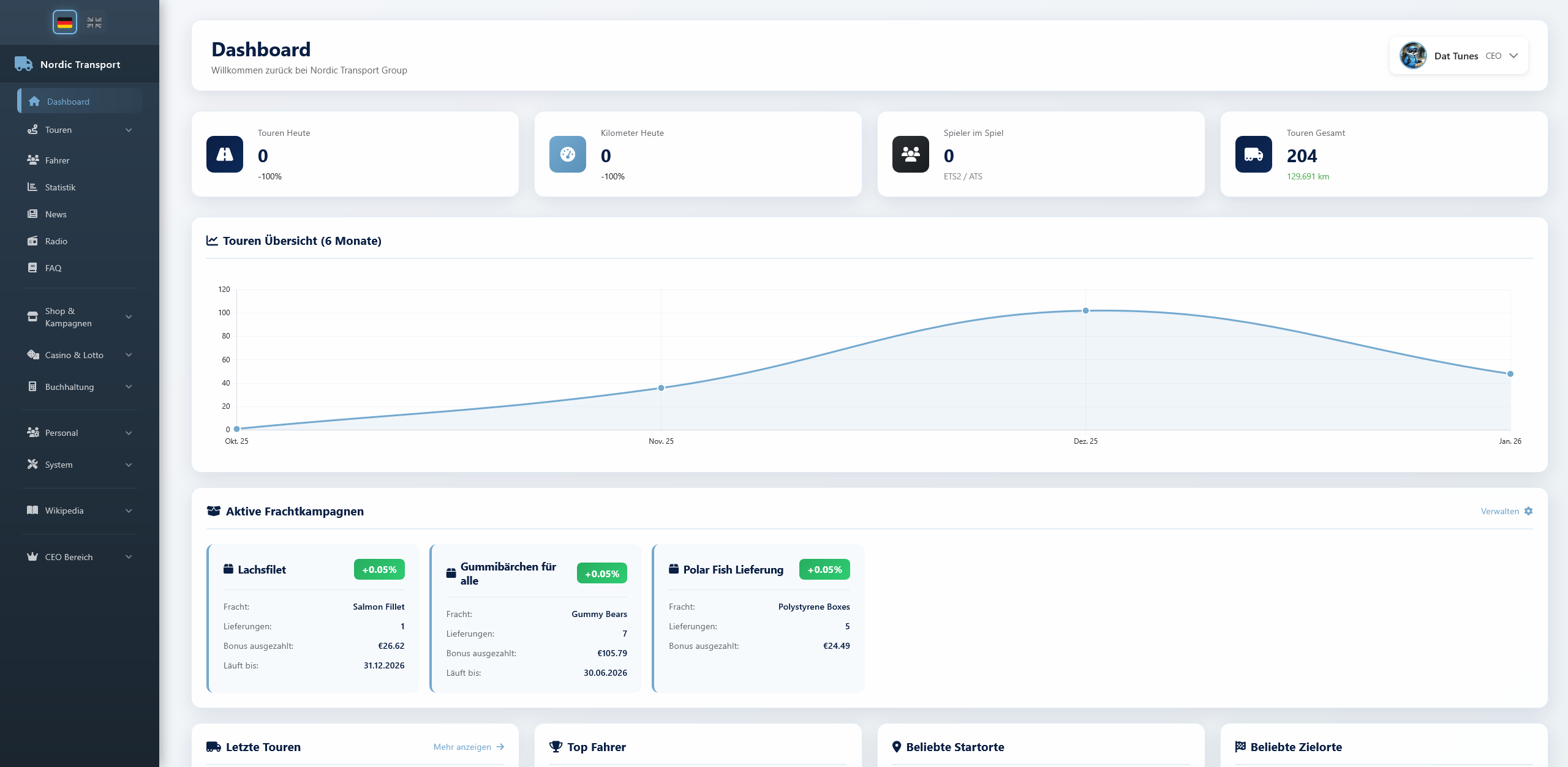1568x767 pixels.
Task: Click the Nordic Transport truck logo
Action: click(x=23, y=64)
